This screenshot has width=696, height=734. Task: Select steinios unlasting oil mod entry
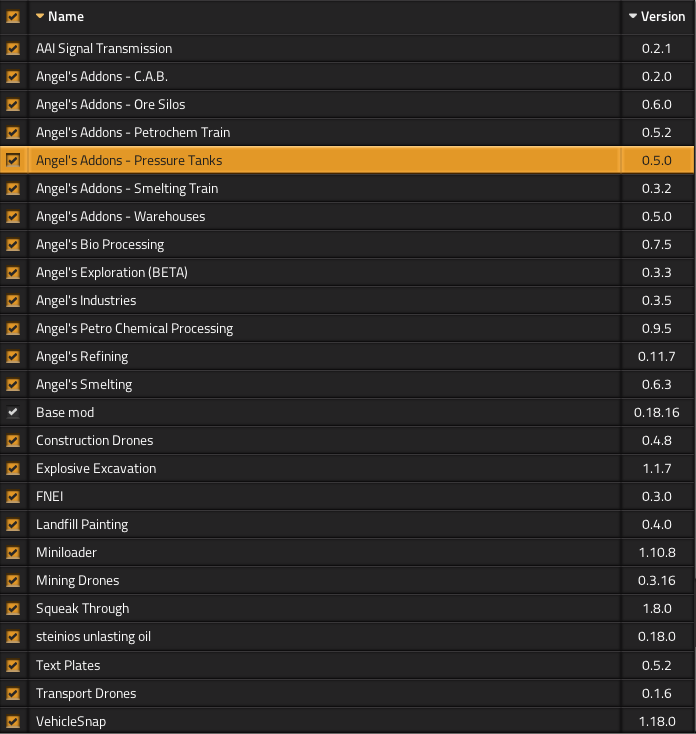(93, 636)
